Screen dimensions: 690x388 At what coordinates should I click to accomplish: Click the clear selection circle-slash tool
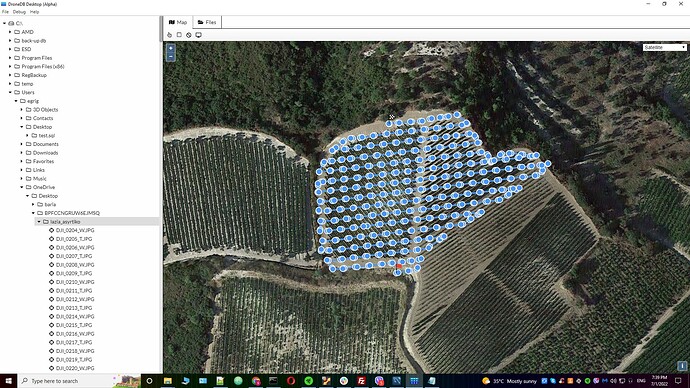(189, 35)
